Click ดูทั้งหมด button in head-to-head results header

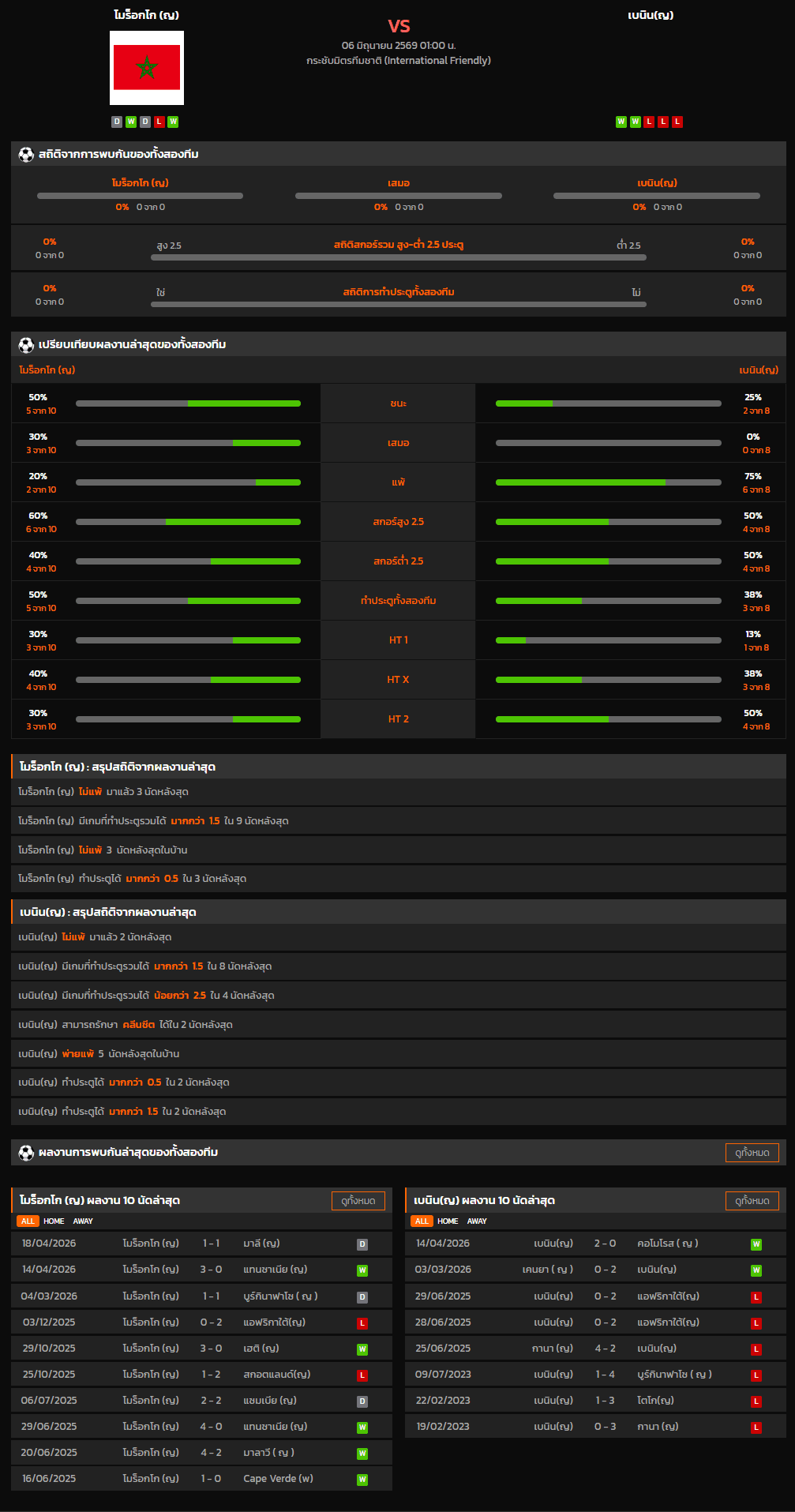[752, 1153]
